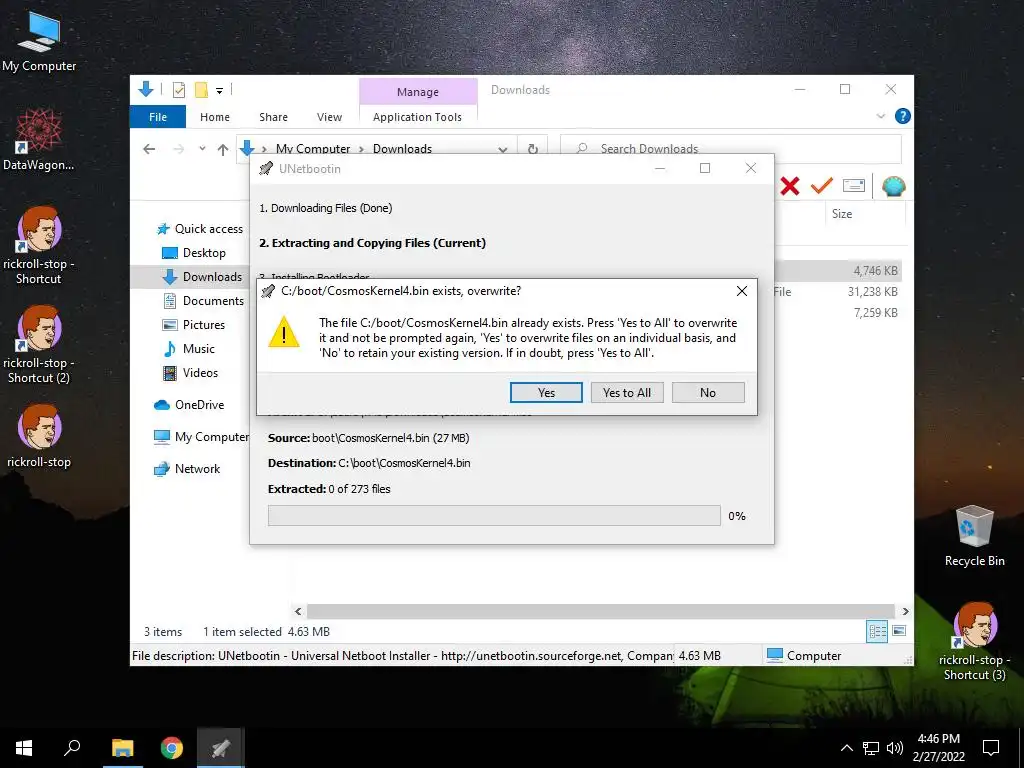Screen dimensions: 1024x768
Task: Open Music in the navigation pane
Action: tap(188, 349)
